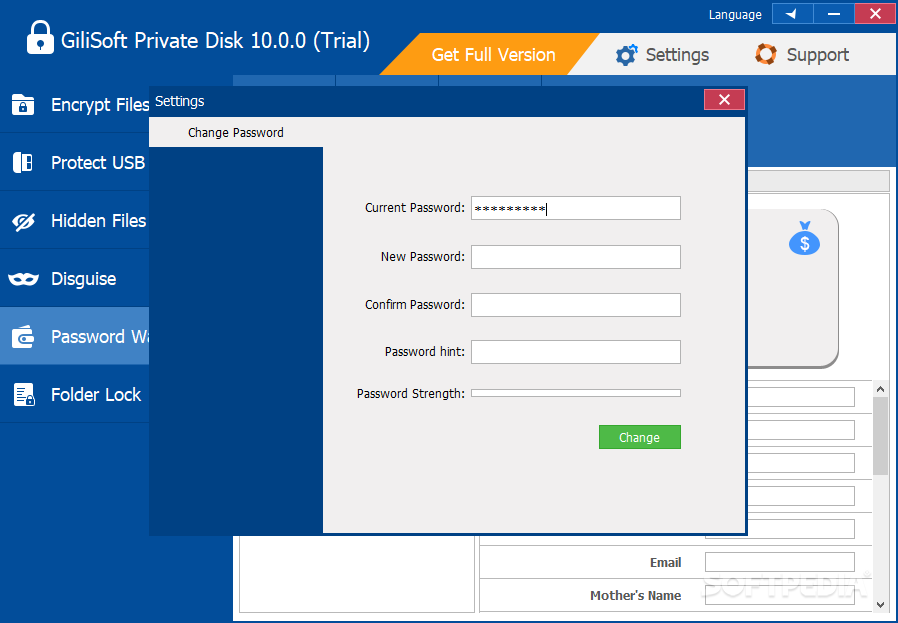Close the Settings dialog
The image size is (898, 623).
[724, 100]
